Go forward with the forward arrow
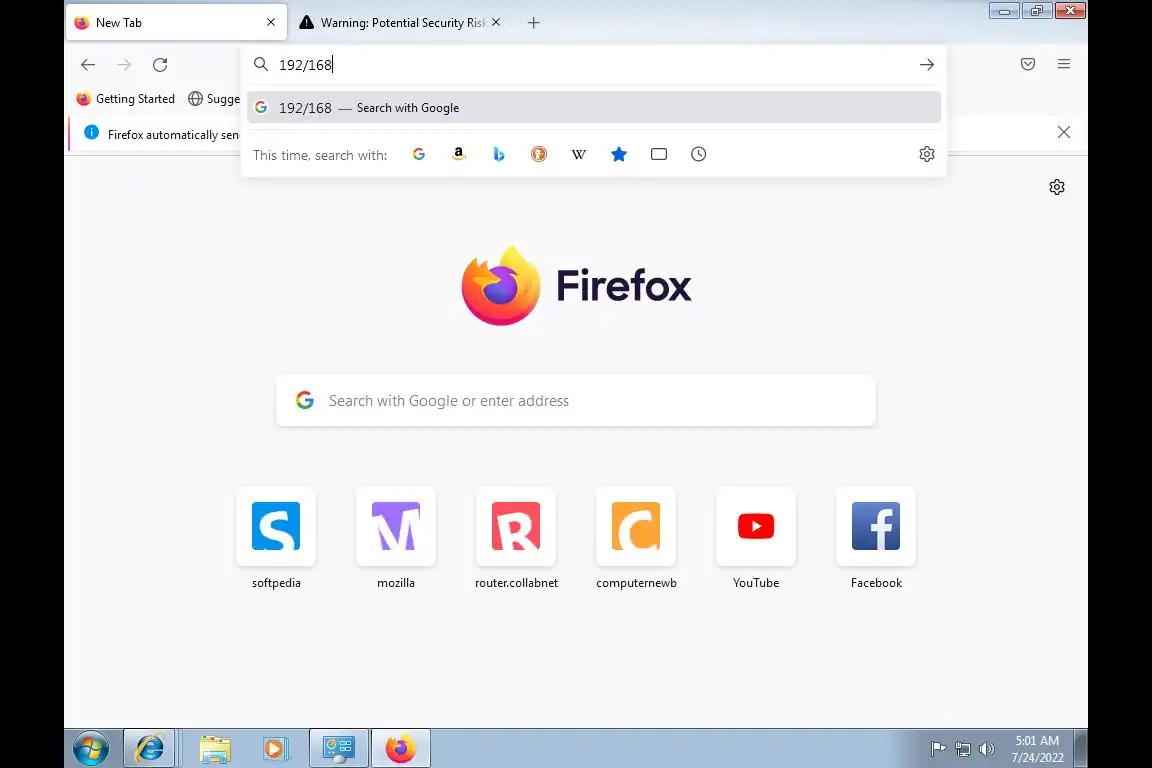The width and height of the screenshot is (1152, 768). point(124,65)
